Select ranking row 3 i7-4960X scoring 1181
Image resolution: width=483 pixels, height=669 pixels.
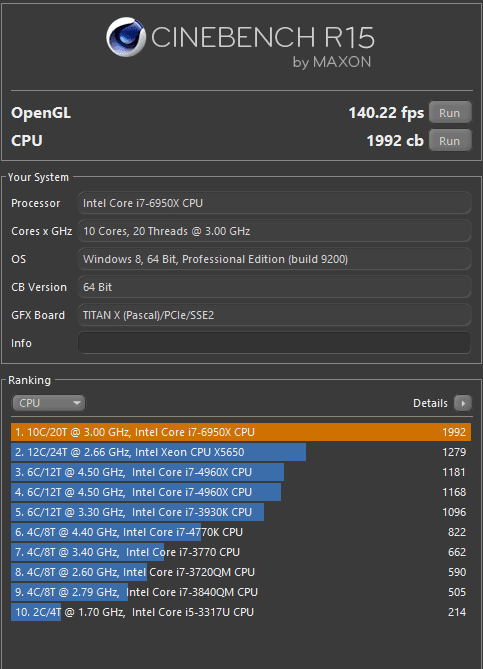(x=241, y=472)
